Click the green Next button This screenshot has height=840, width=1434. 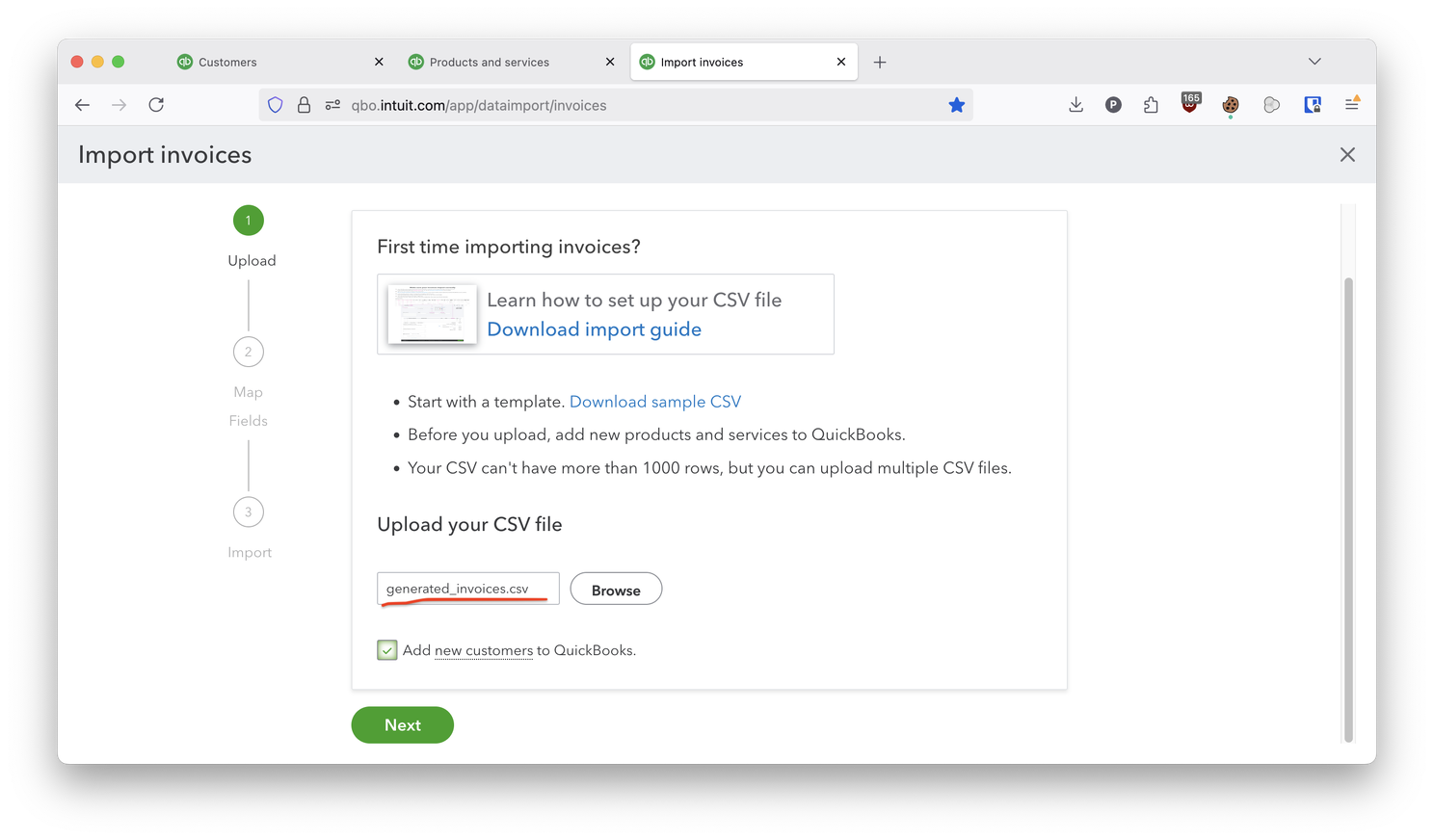[402, 725]
